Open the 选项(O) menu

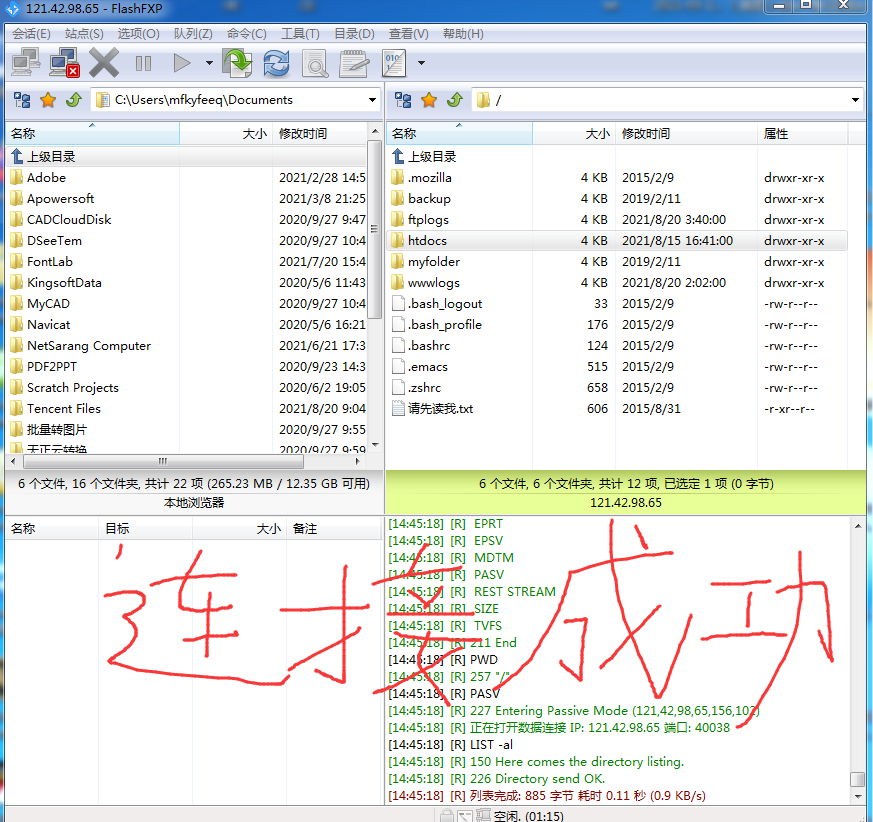[139, 34]
